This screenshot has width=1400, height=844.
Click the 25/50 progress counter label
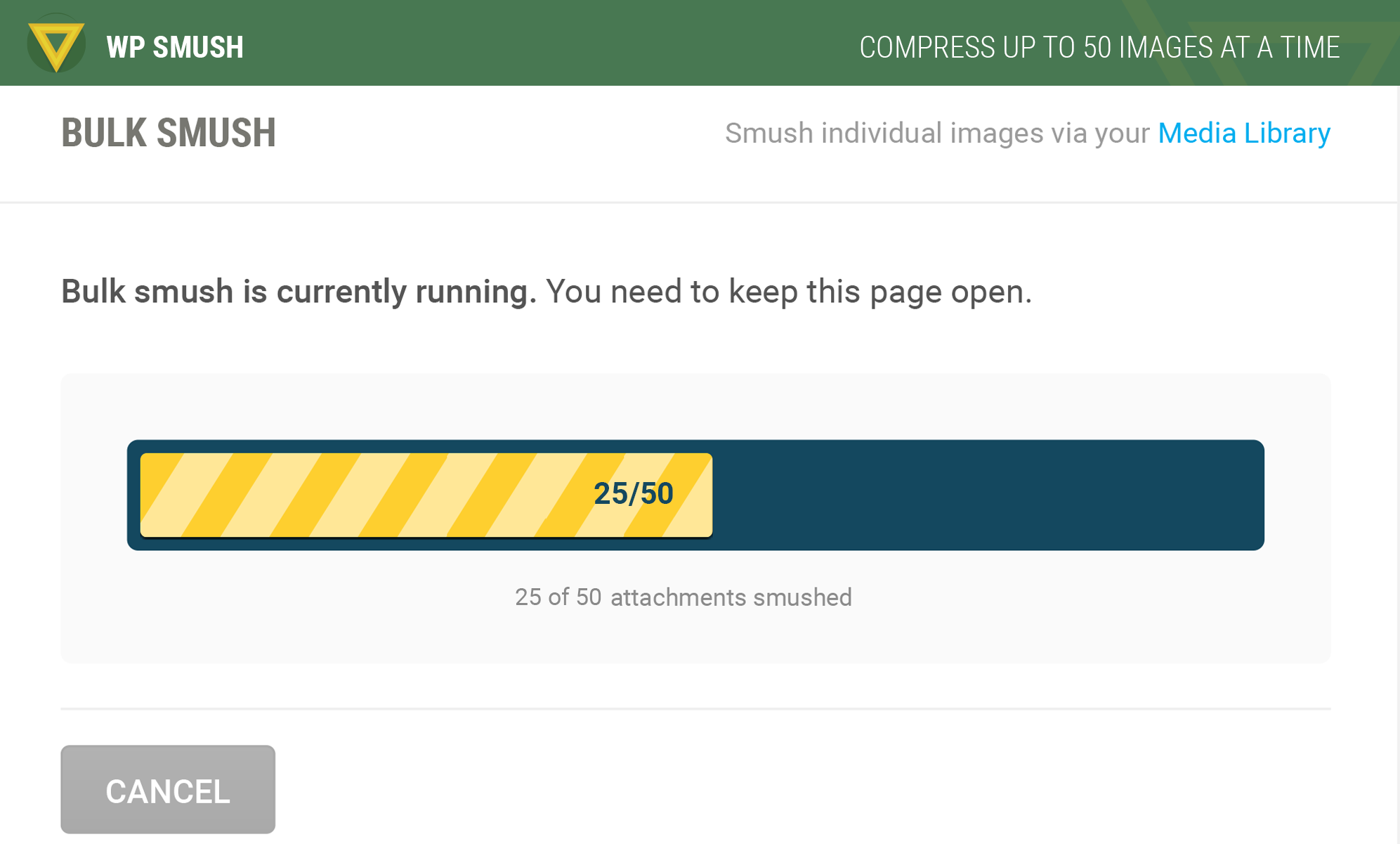[x=634, y=493]
